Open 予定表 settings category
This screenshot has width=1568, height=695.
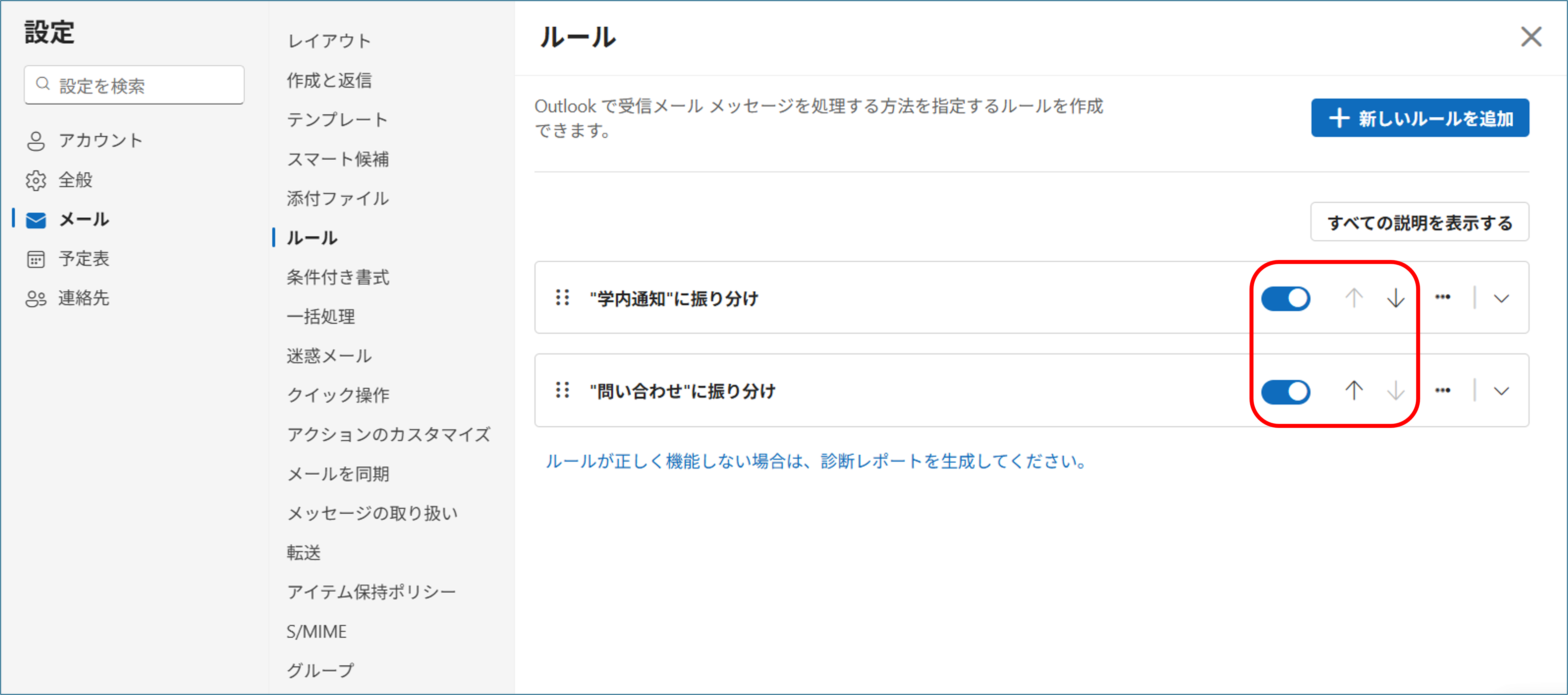67,259
